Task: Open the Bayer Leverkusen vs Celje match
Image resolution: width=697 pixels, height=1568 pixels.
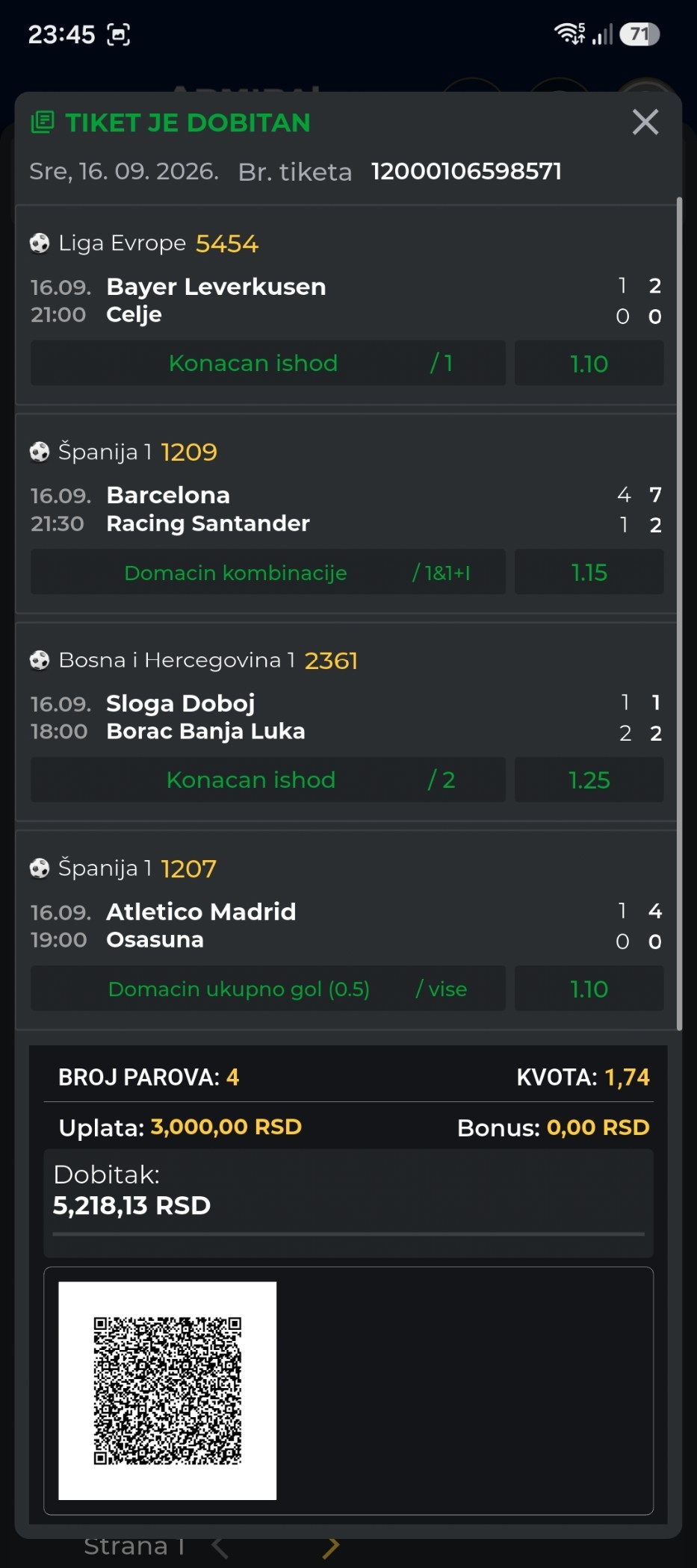Action: (x=346, y=300)
